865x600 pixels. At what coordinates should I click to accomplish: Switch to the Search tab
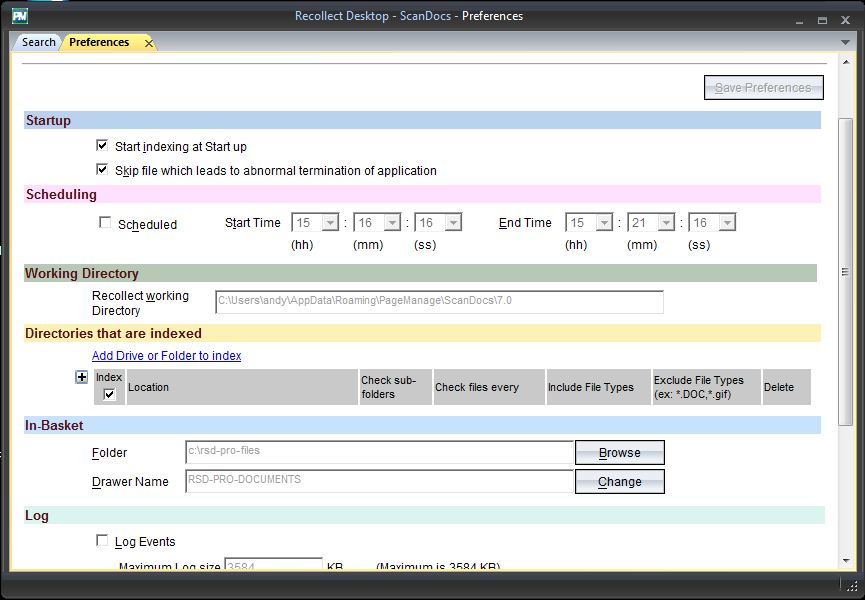click(39, 42)
